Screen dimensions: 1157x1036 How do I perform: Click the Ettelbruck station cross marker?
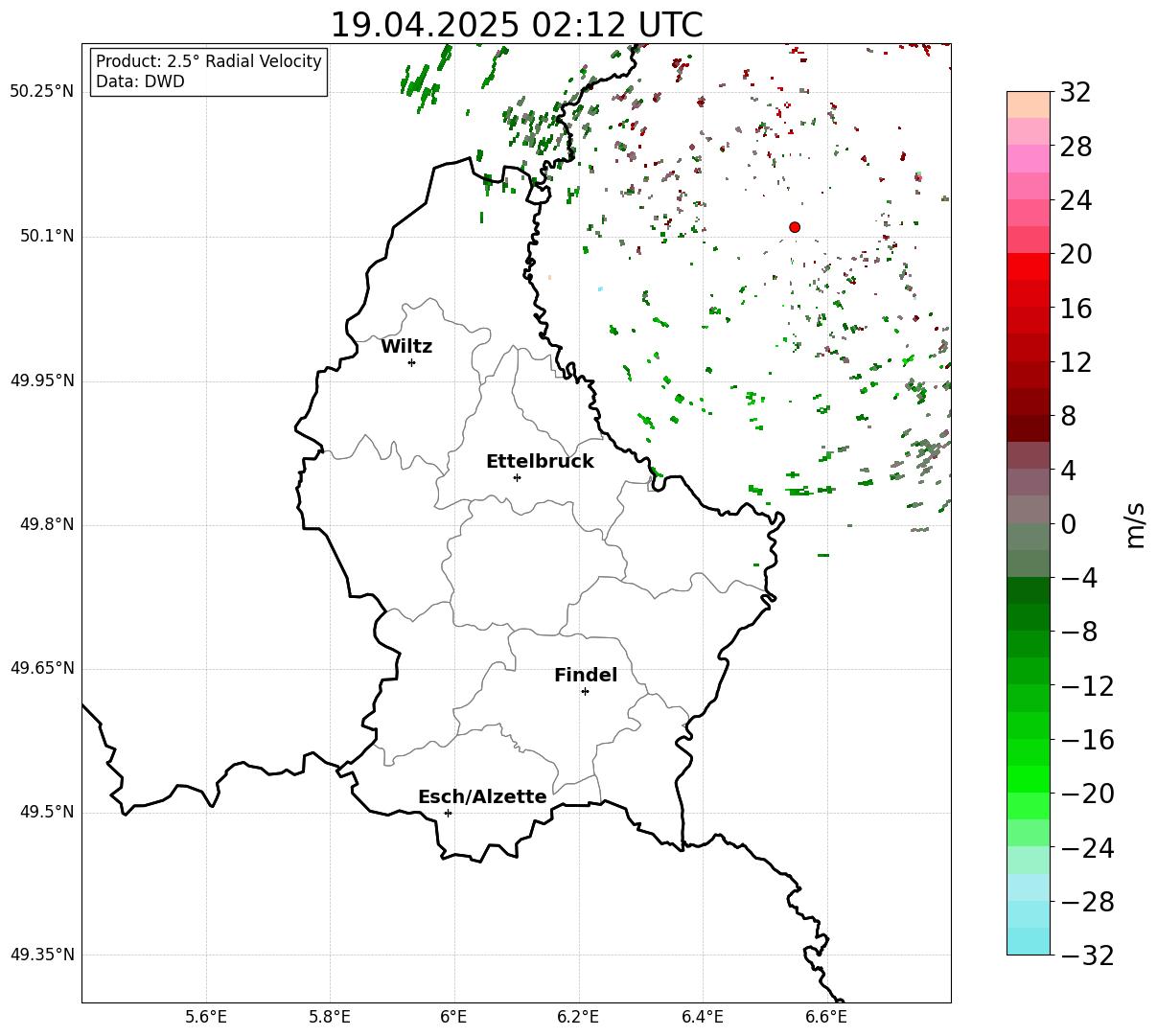517,477
